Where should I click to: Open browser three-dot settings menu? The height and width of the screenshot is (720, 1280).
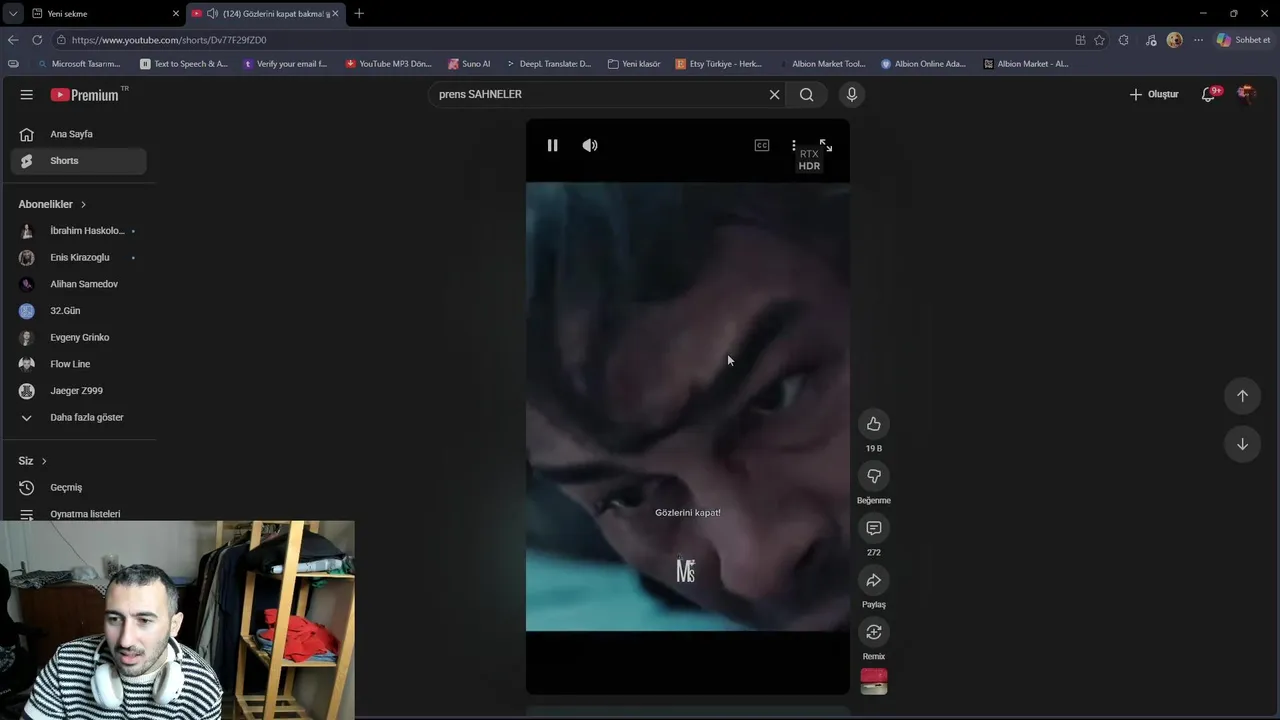(1198, 40)
